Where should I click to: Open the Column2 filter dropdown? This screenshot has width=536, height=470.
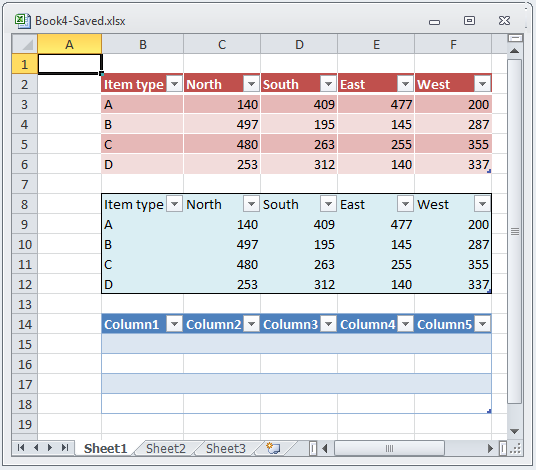coord(251,324)
